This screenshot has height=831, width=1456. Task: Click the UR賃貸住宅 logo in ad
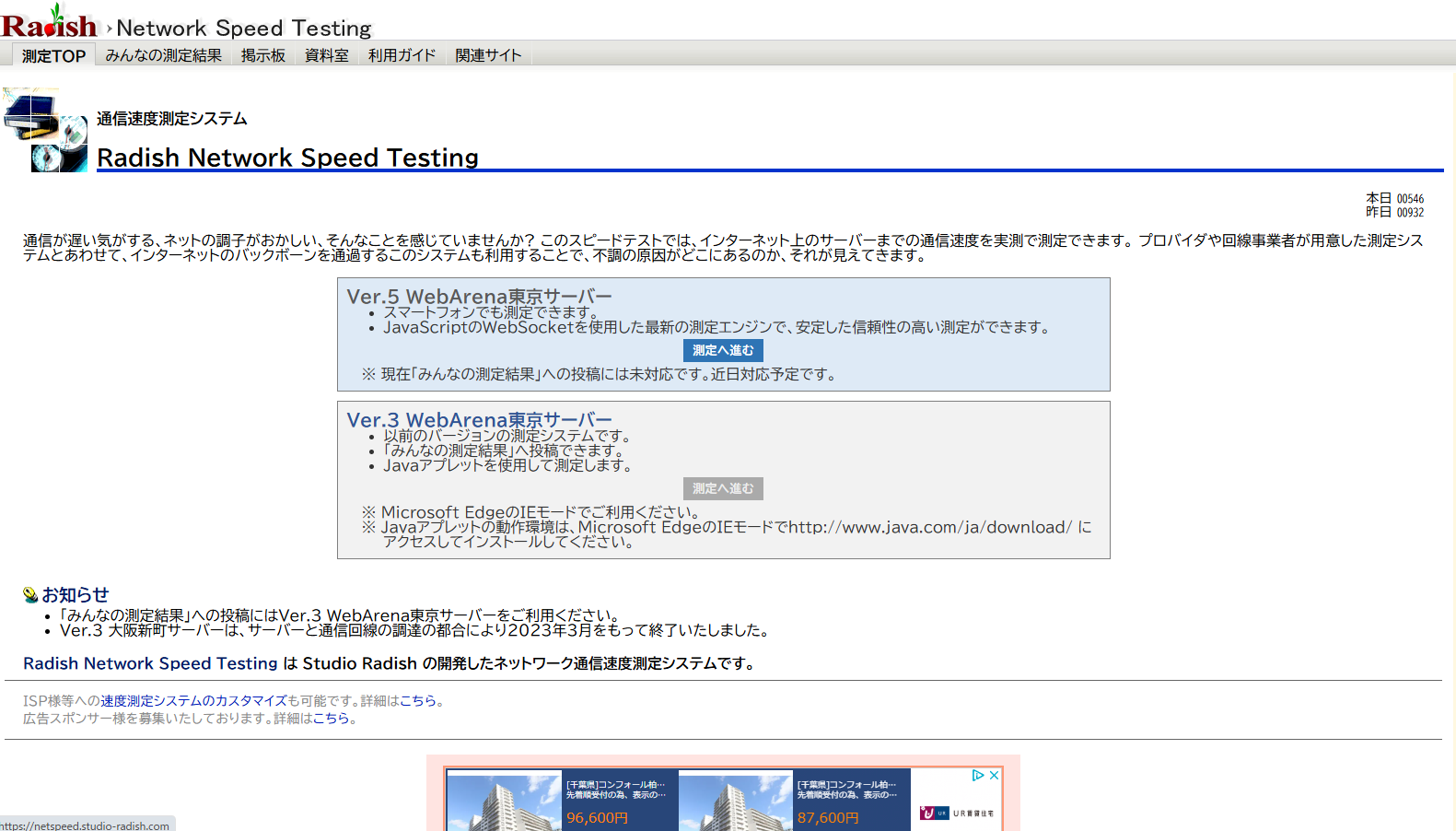(x=957, y=813)
